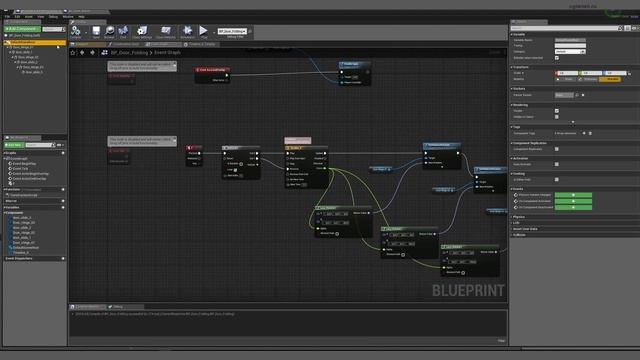Open the Debug menu
The width and height of the screenshot is (640, 360).
[53, 17]
